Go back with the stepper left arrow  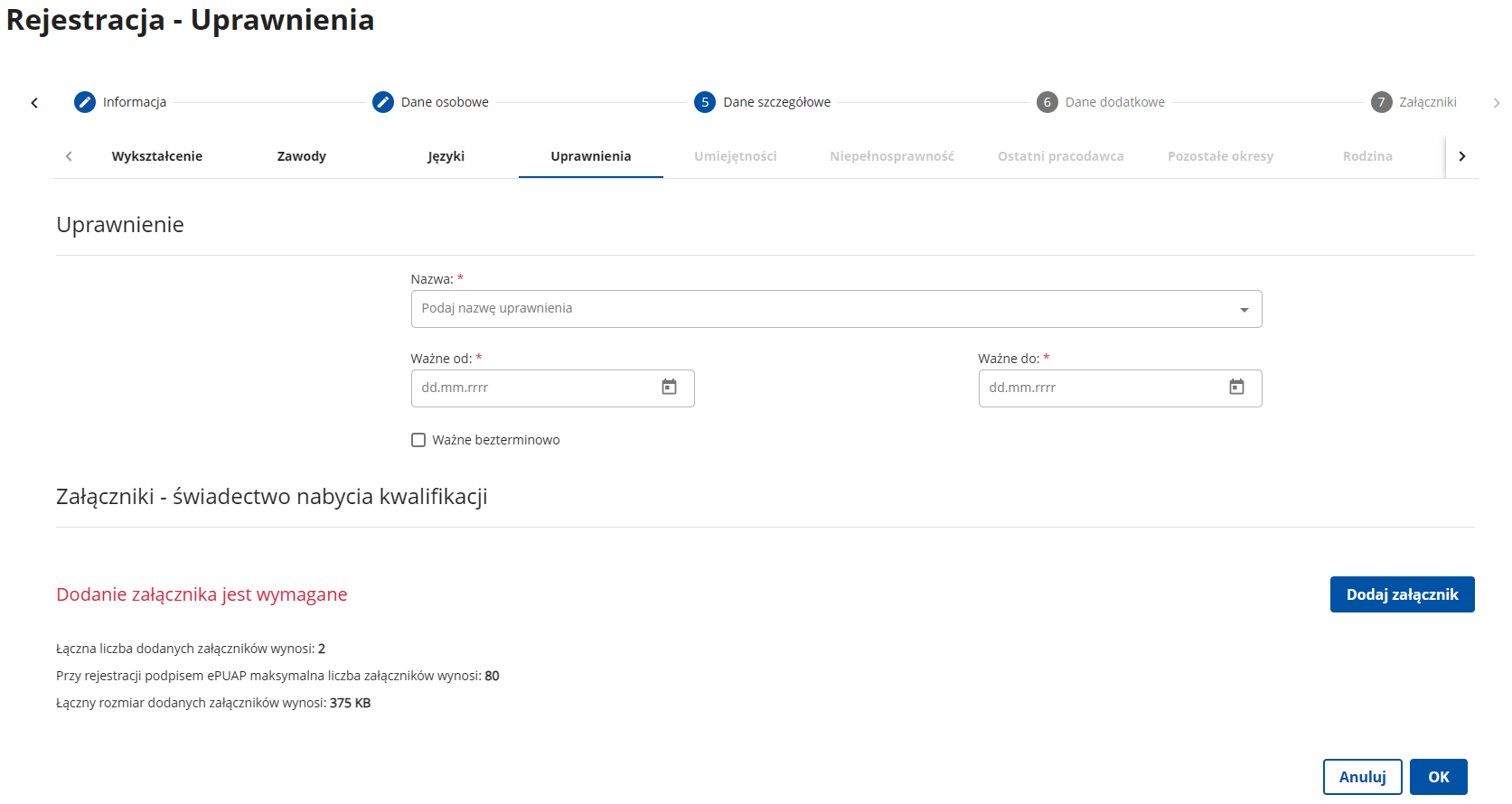(x=34, y=103)
